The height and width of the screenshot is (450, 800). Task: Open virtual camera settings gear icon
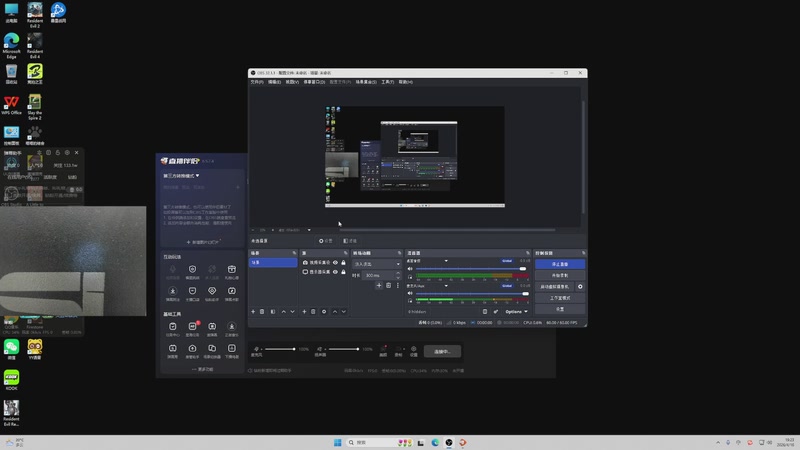pos(580,286)
